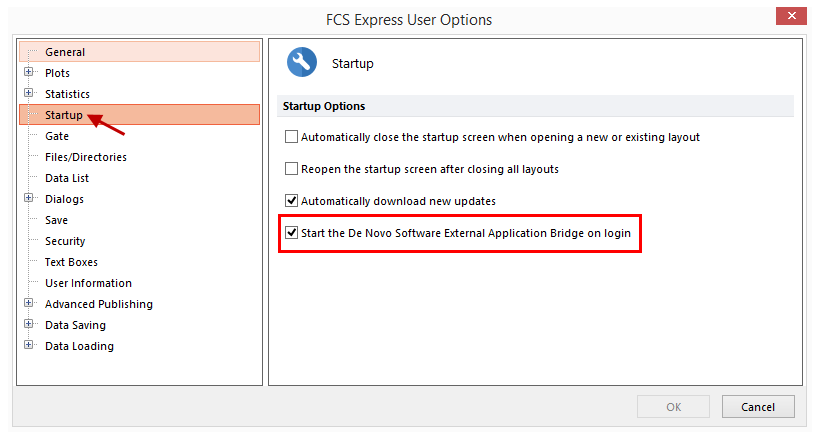
Task: Uncheck Automatically download new updates
Action: [292, 201]
